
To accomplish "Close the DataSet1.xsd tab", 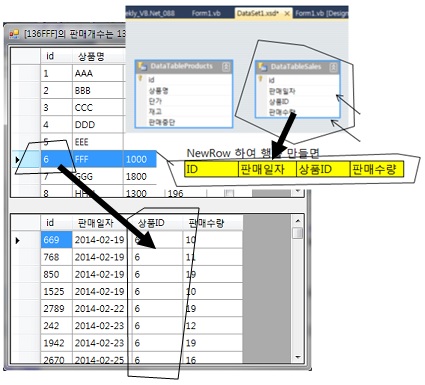I will pos(287,13).
